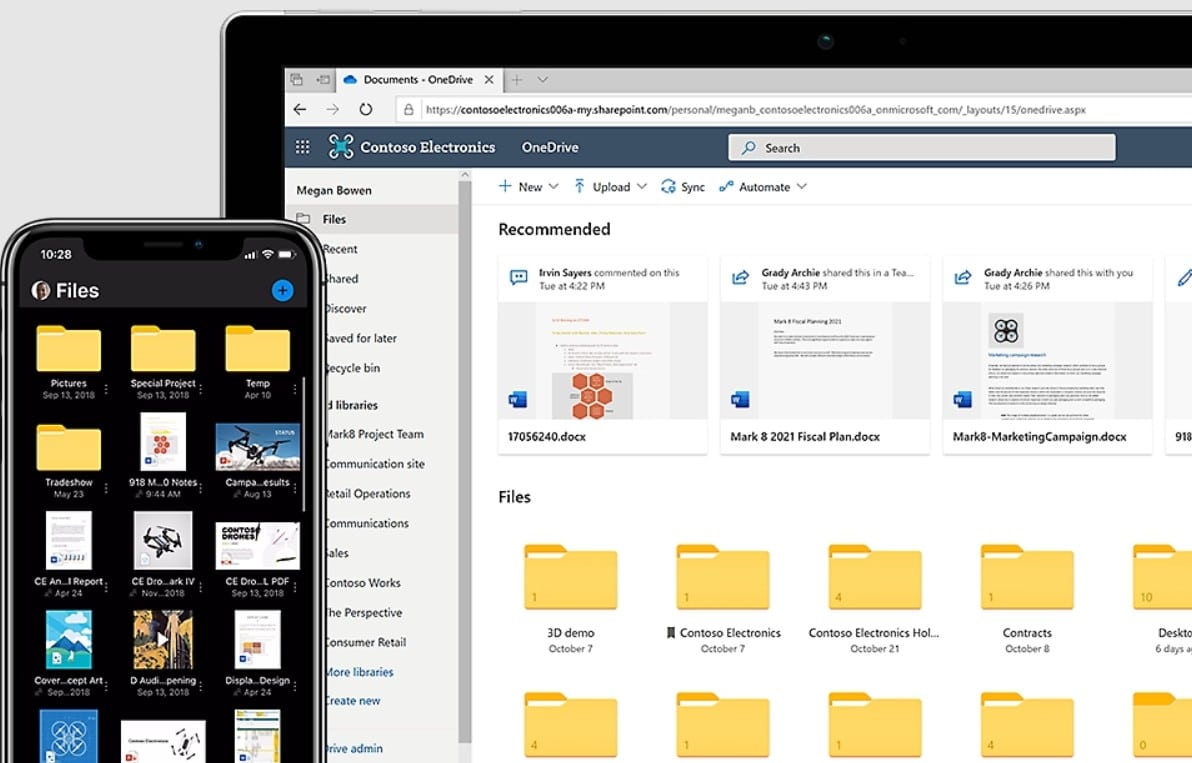Open the 918 M...0 Notes file on phone

[x=163, y=442]
